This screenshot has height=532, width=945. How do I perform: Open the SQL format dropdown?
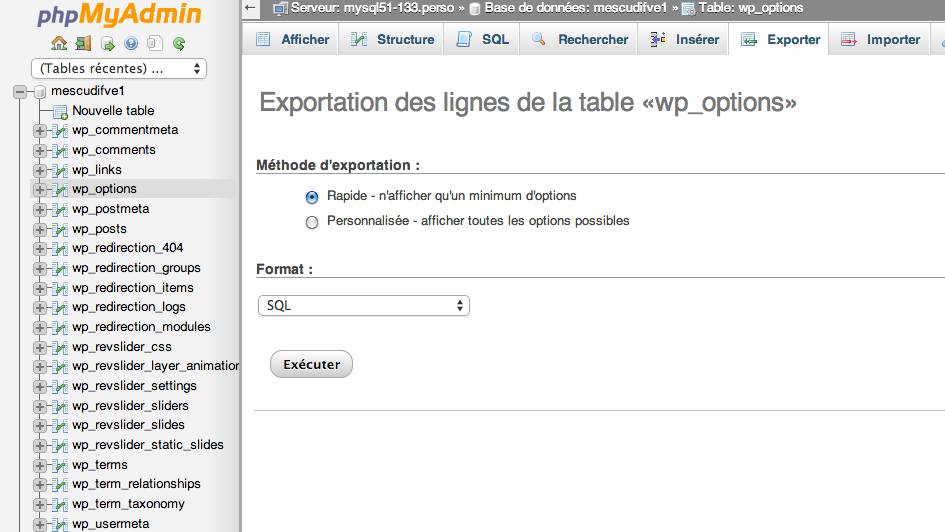(363, 305)
